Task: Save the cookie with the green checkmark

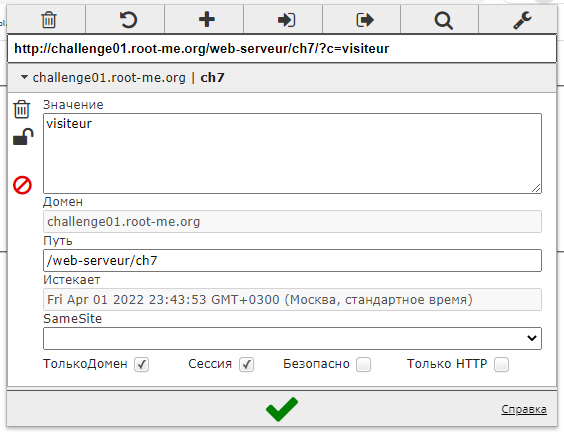Action: 282,409
